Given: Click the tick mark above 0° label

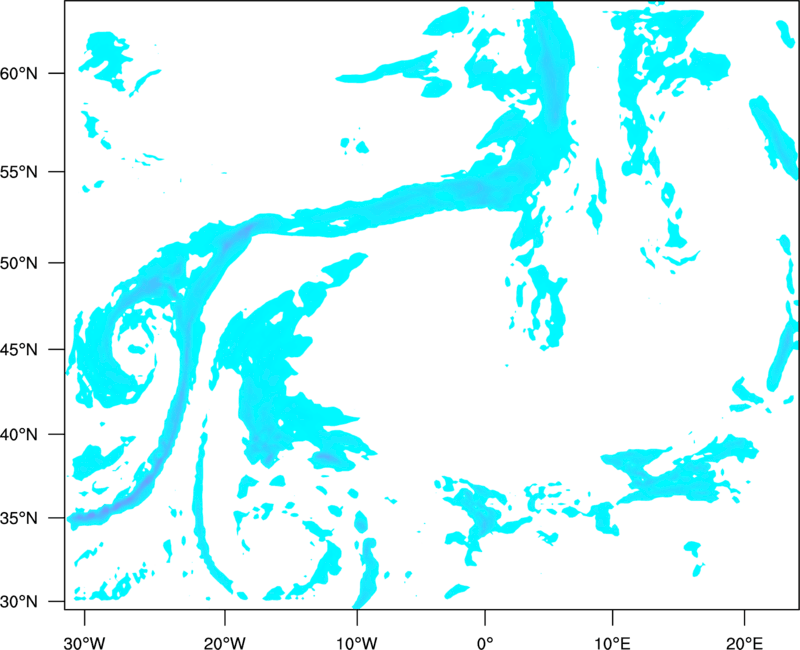Looking at the screenshot, I should 485,617.
